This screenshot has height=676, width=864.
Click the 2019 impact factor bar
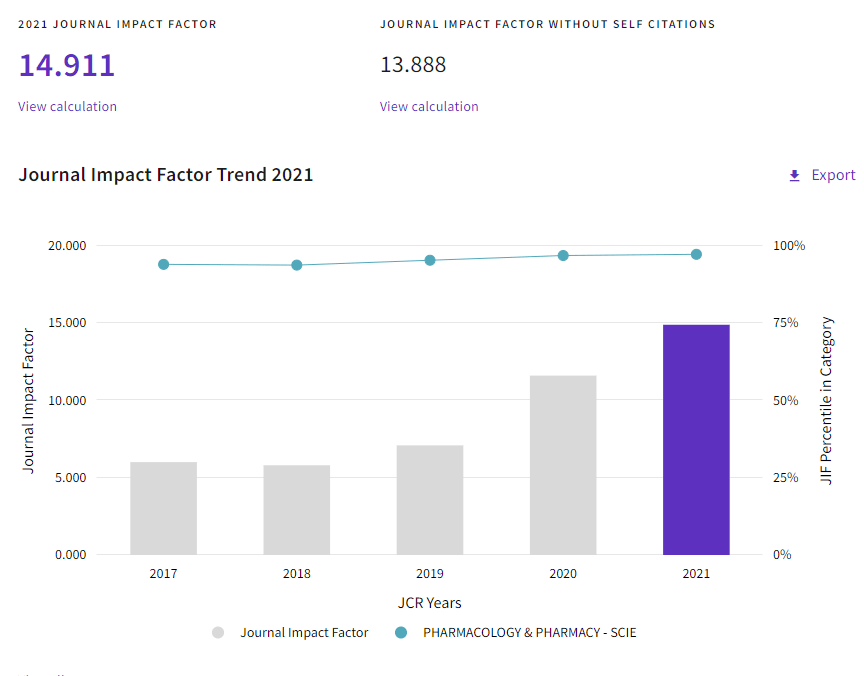(x=430, y=500)
